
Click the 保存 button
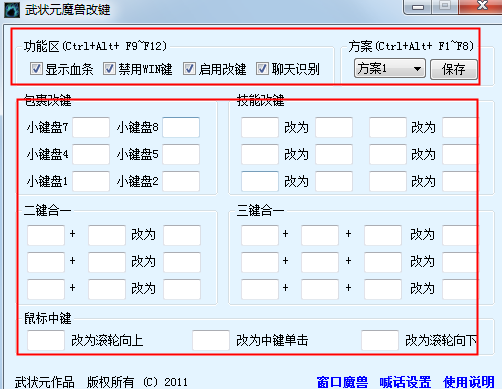454,69
